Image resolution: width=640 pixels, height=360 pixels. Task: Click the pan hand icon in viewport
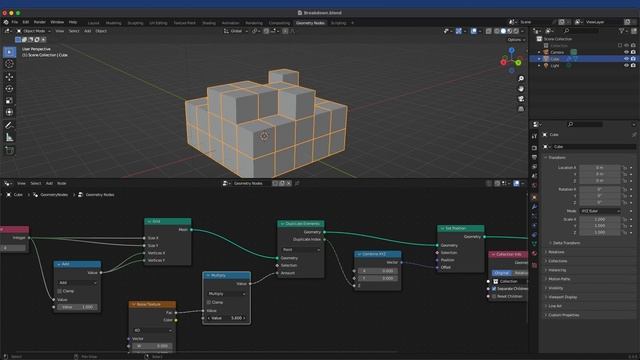click(x=521, y=89)
